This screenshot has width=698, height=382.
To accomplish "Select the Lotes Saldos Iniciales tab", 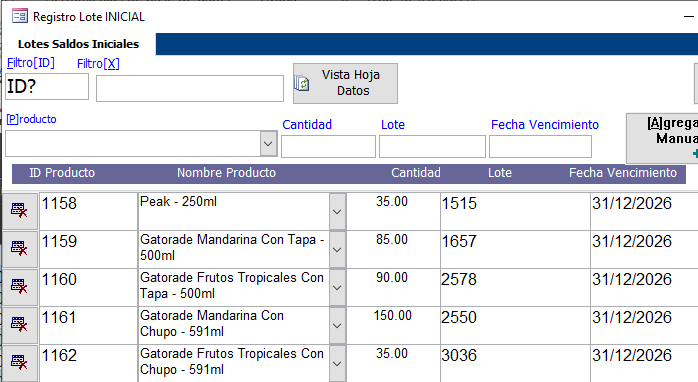I will pyautogui.click(x=78, y=44).
